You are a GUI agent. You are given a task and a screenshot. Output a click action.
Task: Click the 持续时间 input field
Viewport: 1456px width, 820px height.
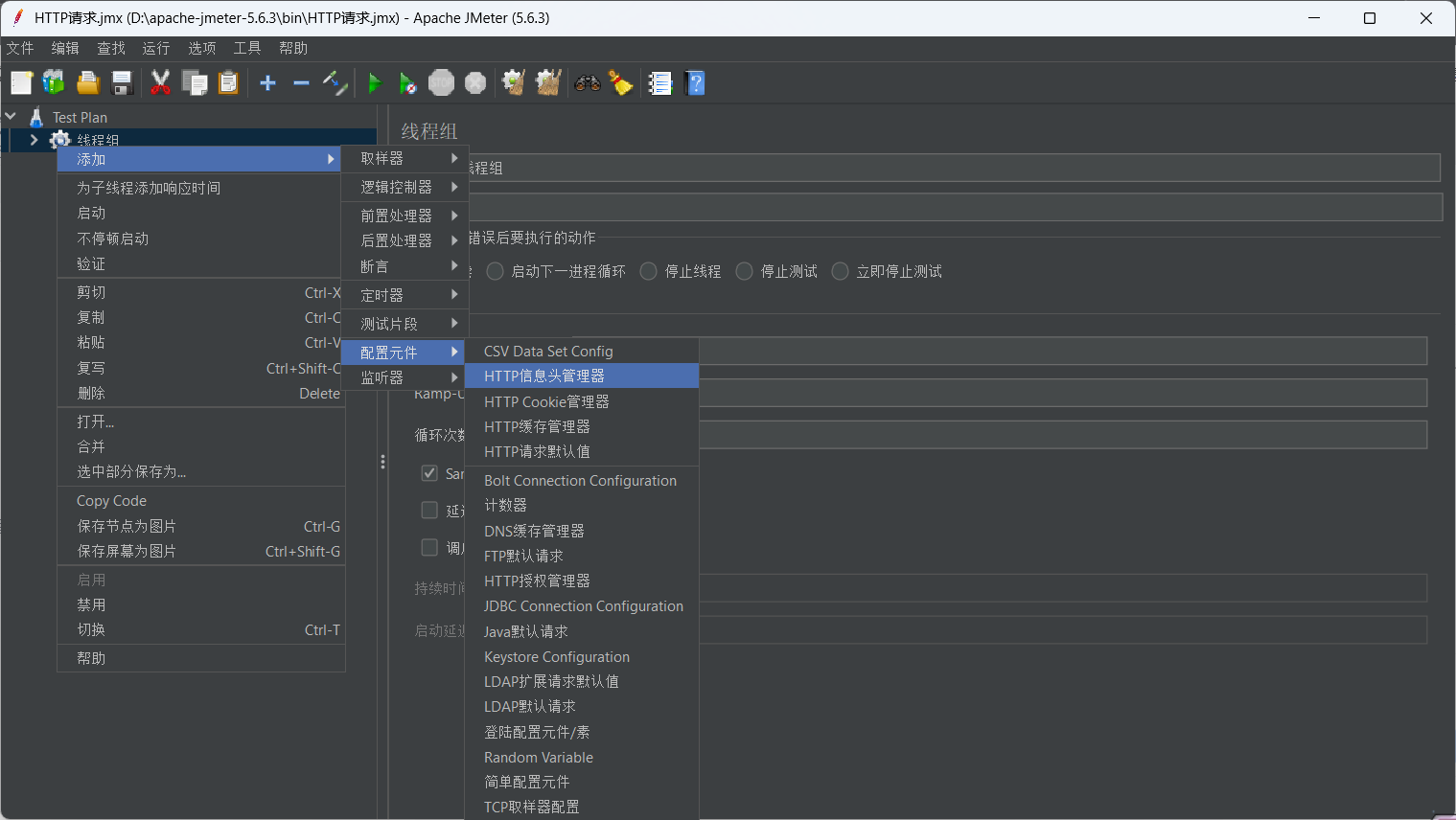pos(1063,588)
